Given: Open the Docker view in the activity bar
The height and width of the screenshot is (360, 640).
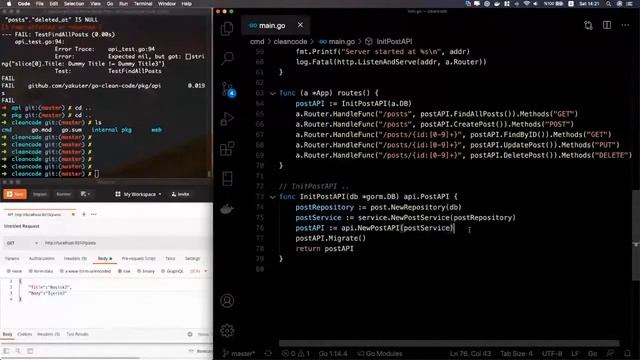Looking at the screenshot, I should pyautogui.click(x=227, y=209).
